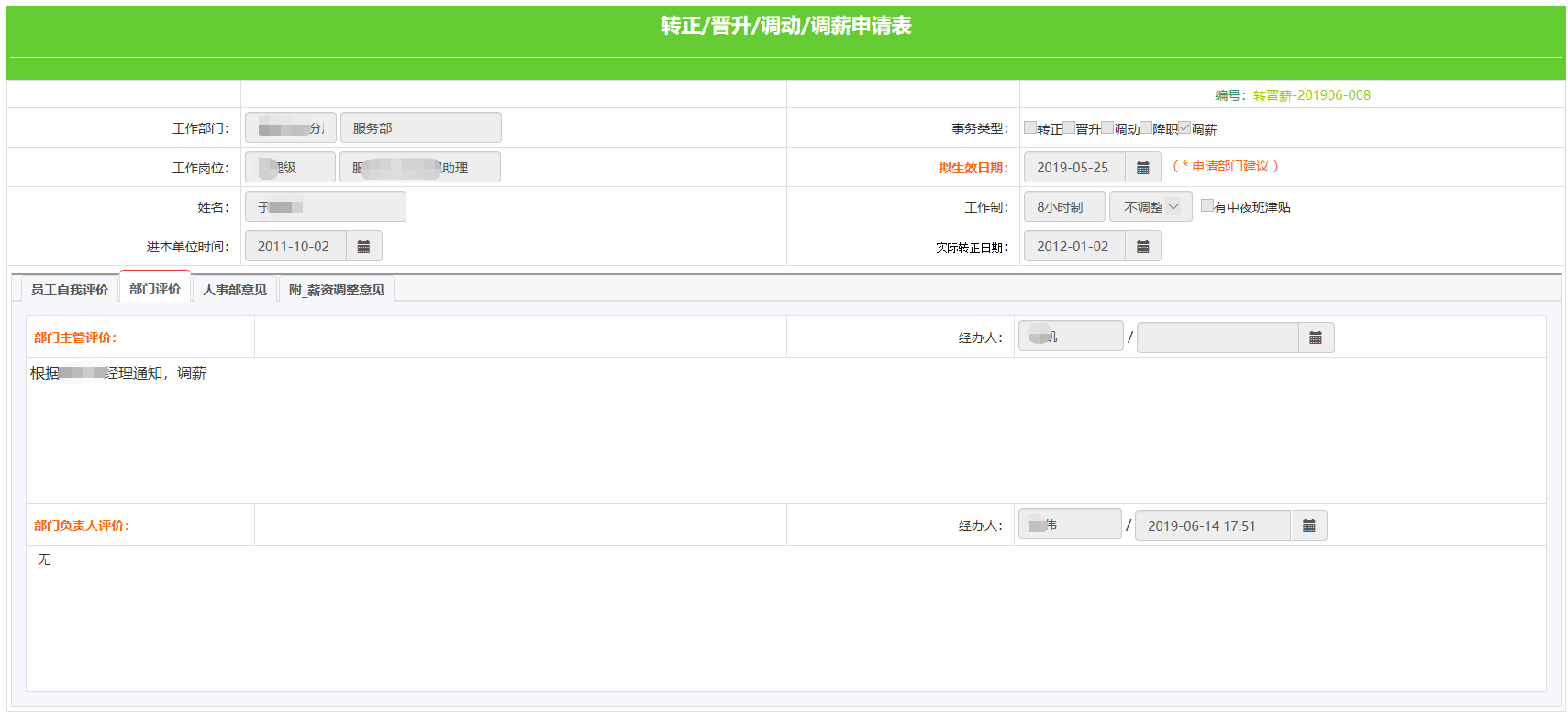Viewport: 1568px width, 718px height.
Task: Go to 附_薪资调整意见 tab
Action: point(337,290)
